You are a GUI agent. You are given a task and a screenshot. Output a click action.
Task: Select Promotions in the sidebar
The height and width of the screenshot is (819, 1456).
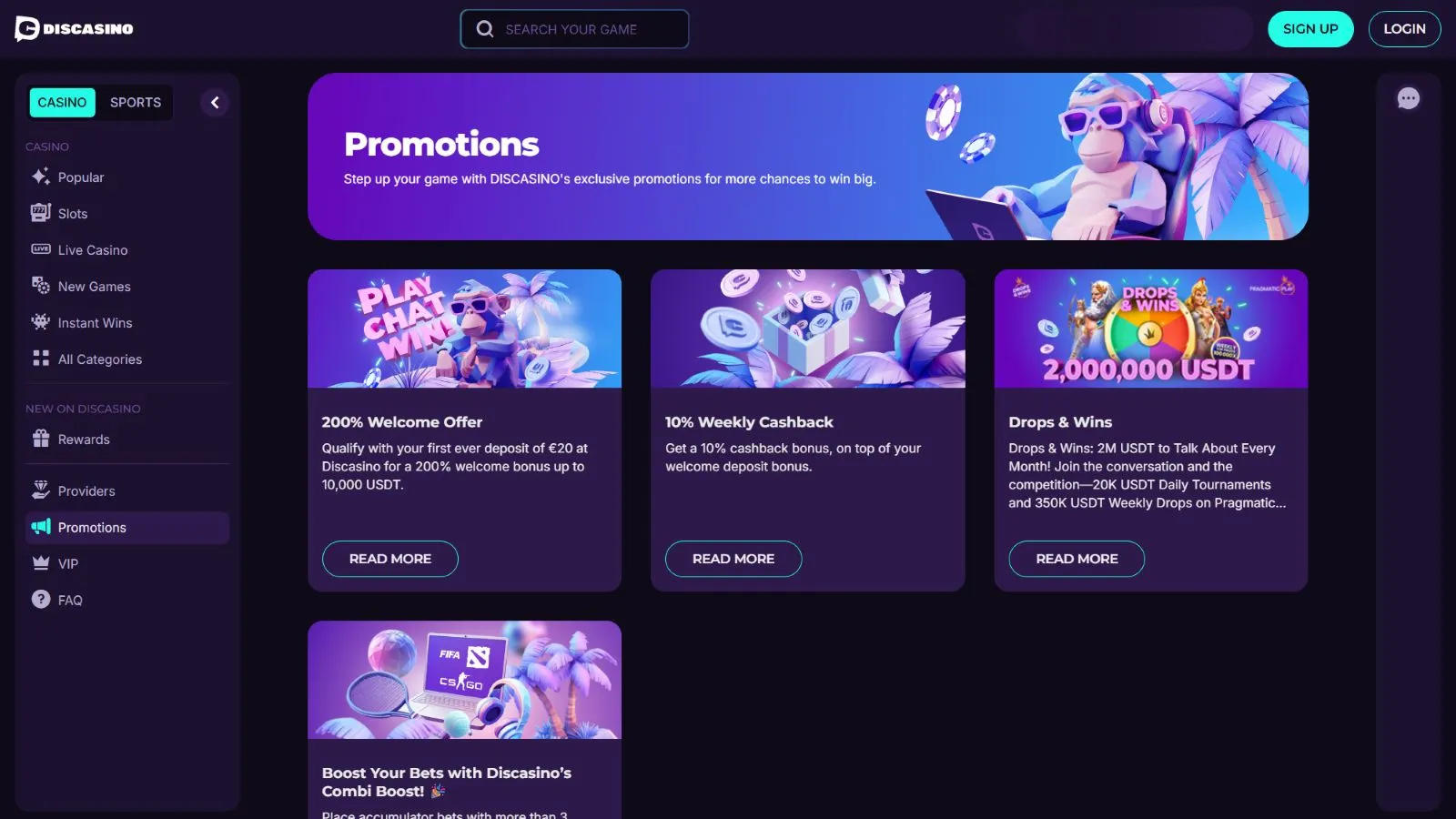point(92,528)
